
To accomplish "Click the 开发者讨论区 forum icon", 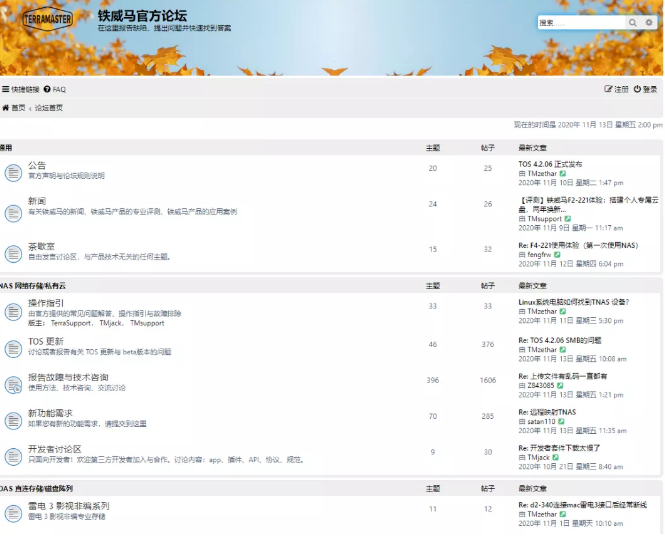I will 13,456.
